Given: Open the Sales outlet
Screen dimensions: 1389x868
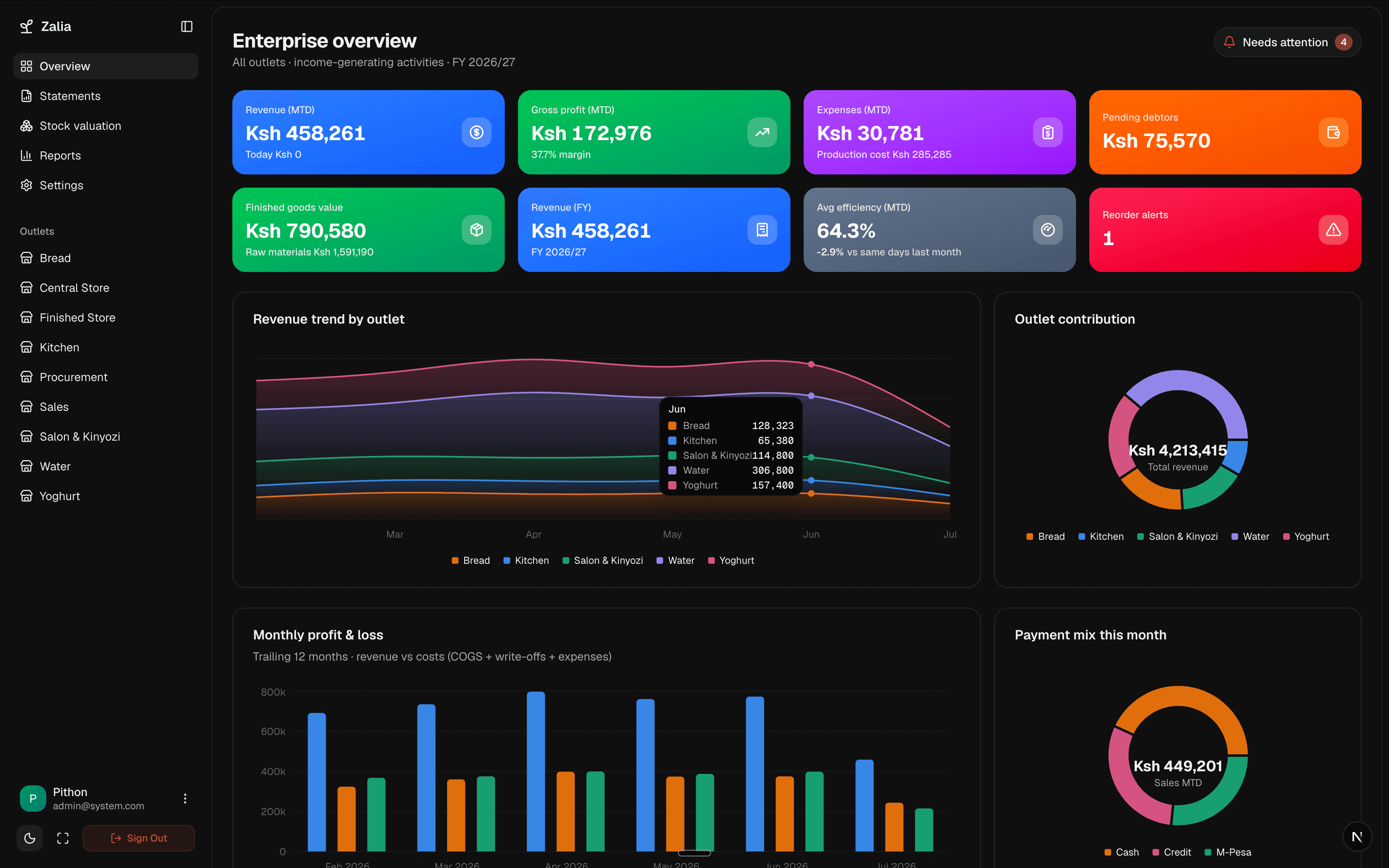Looking at the screenshot, I should 105,407.
